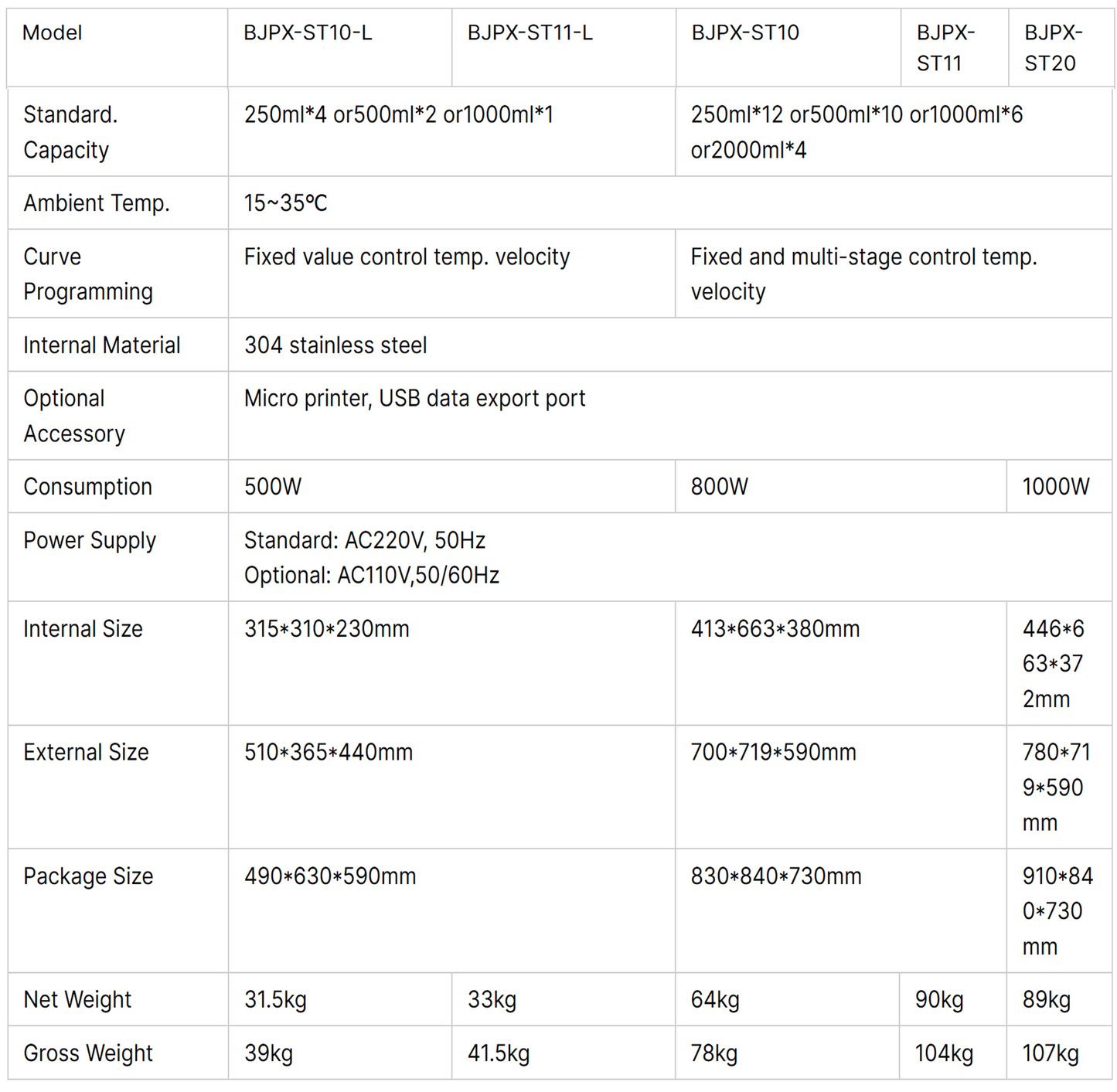Select the 800W consumption value
Image resolution: width=1117 pixels, height=1092 pixels.
pos(720,487)
